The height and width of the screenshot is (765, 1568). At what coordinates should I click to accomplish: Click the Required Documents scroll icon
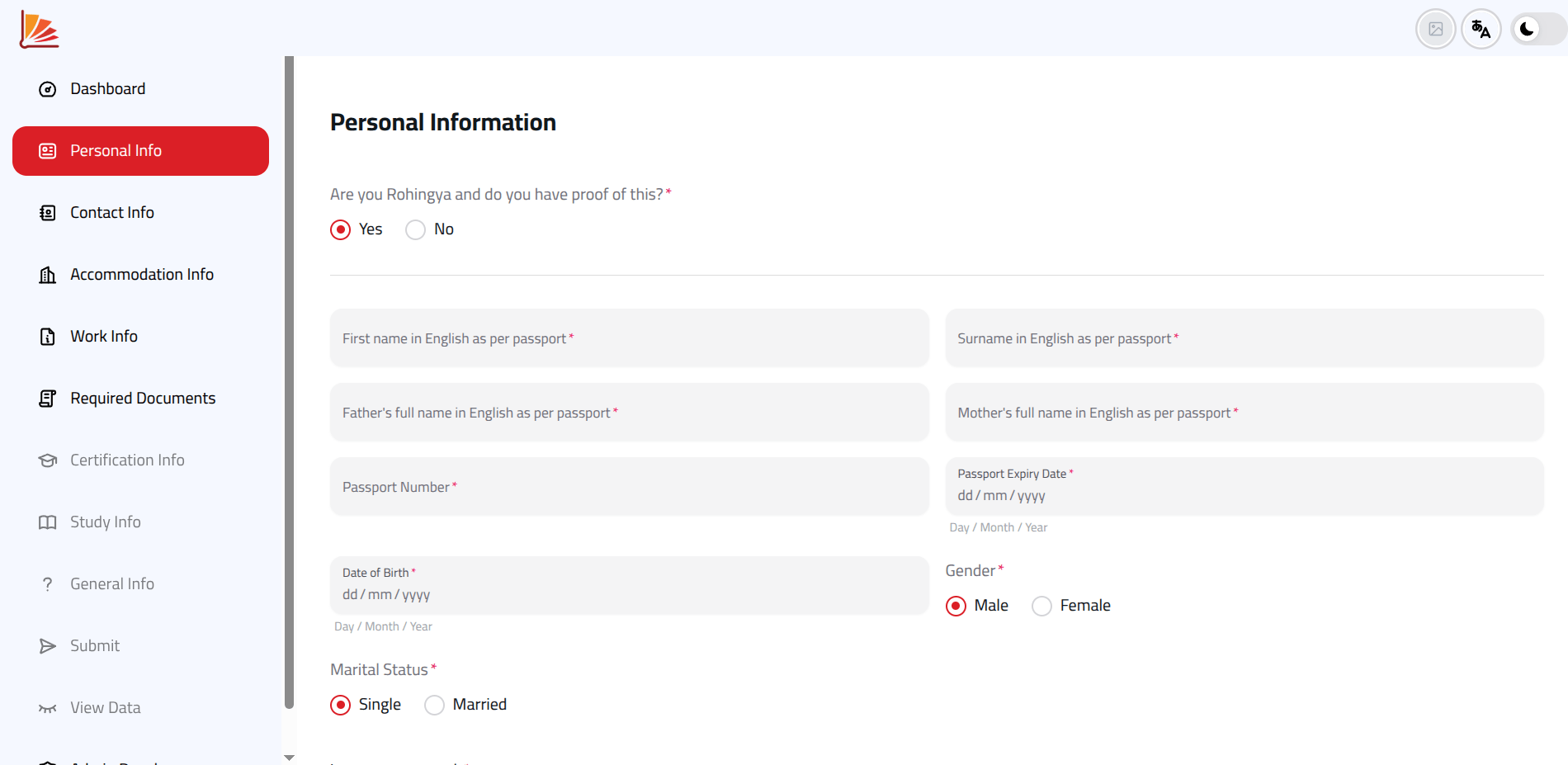point(48,399)
